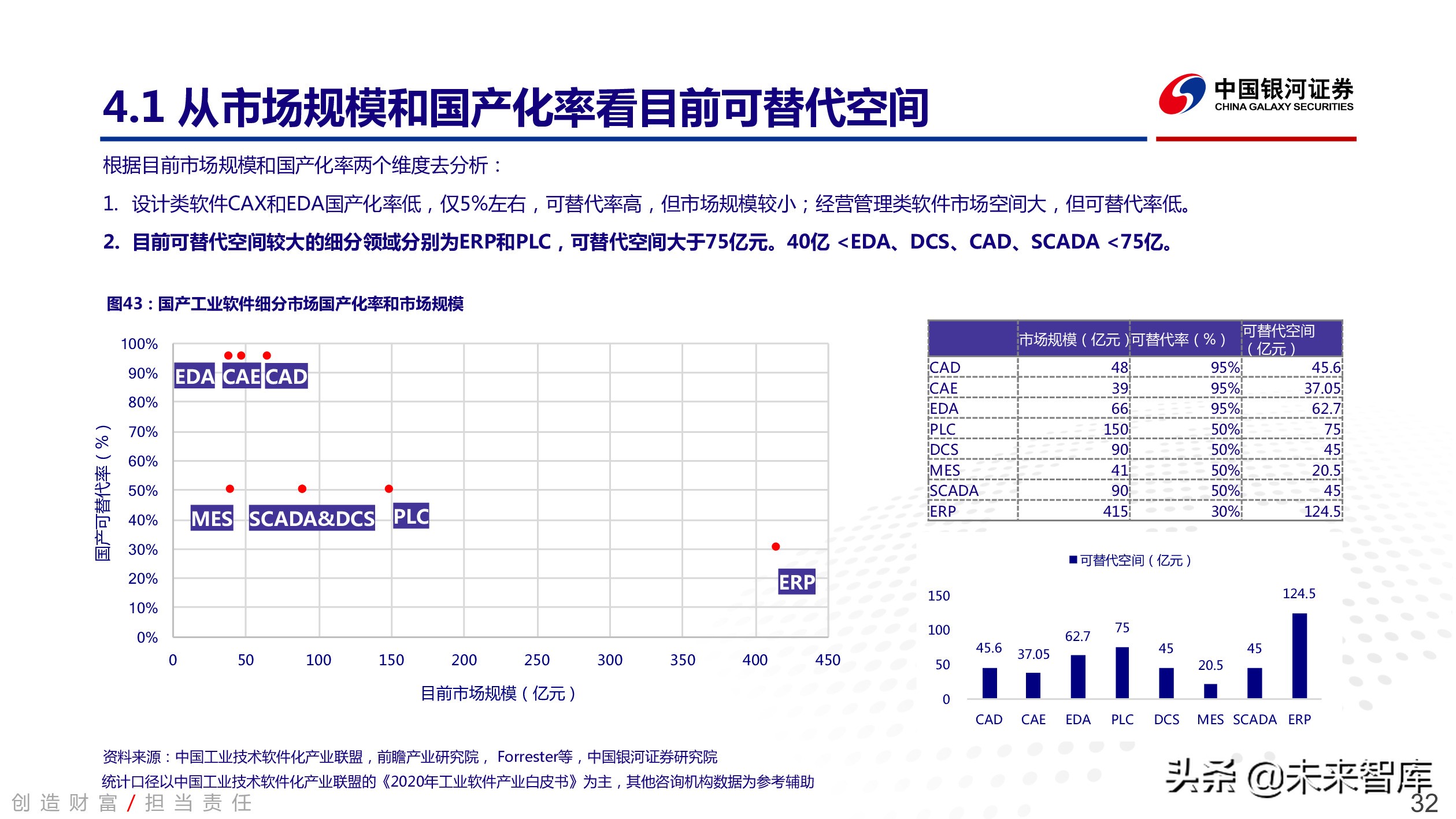Click the 200 x-axis tick label
This screenshot has height=819, width=1456.
[x=464, y=660]
